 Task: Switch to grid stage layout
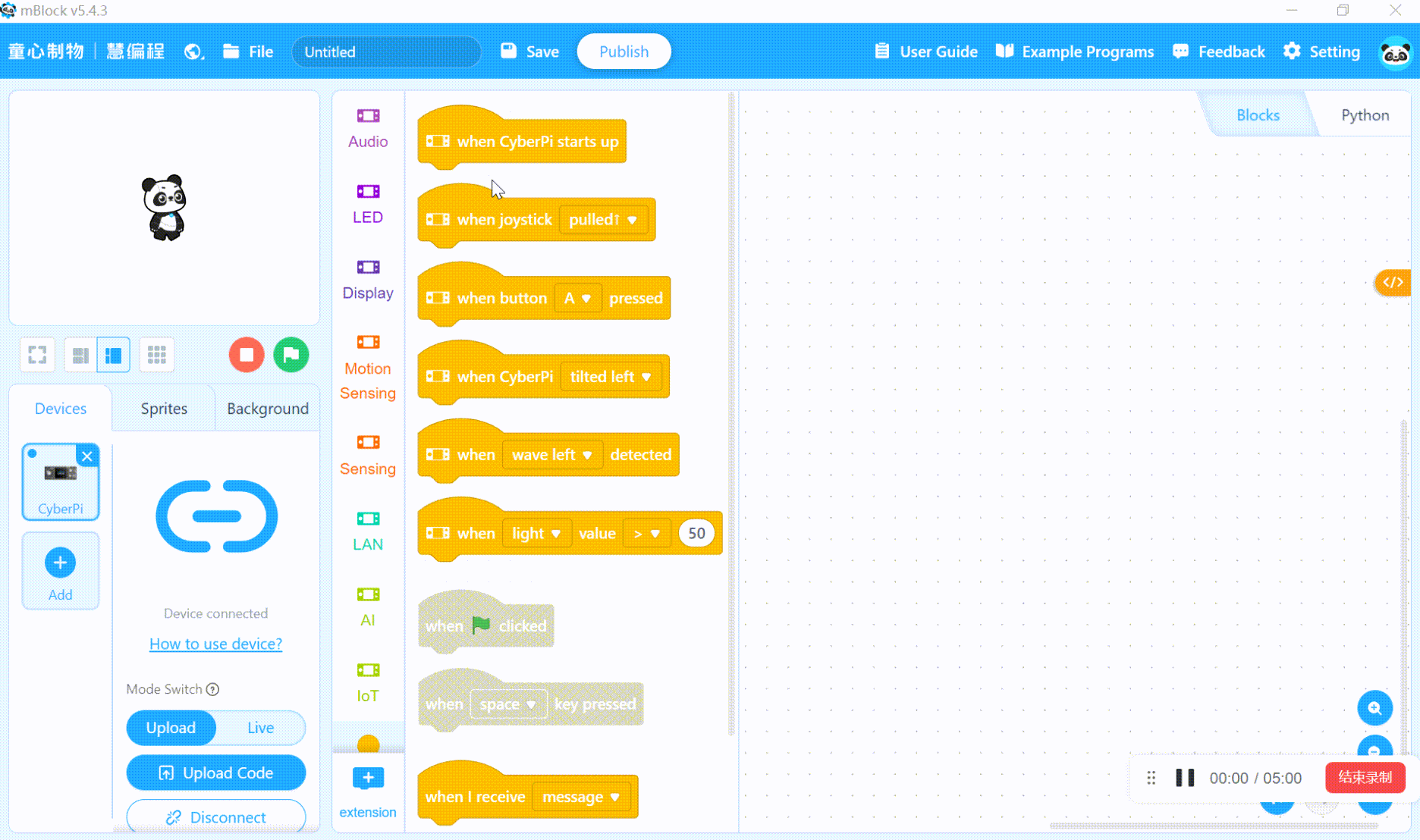pos(156,355)
